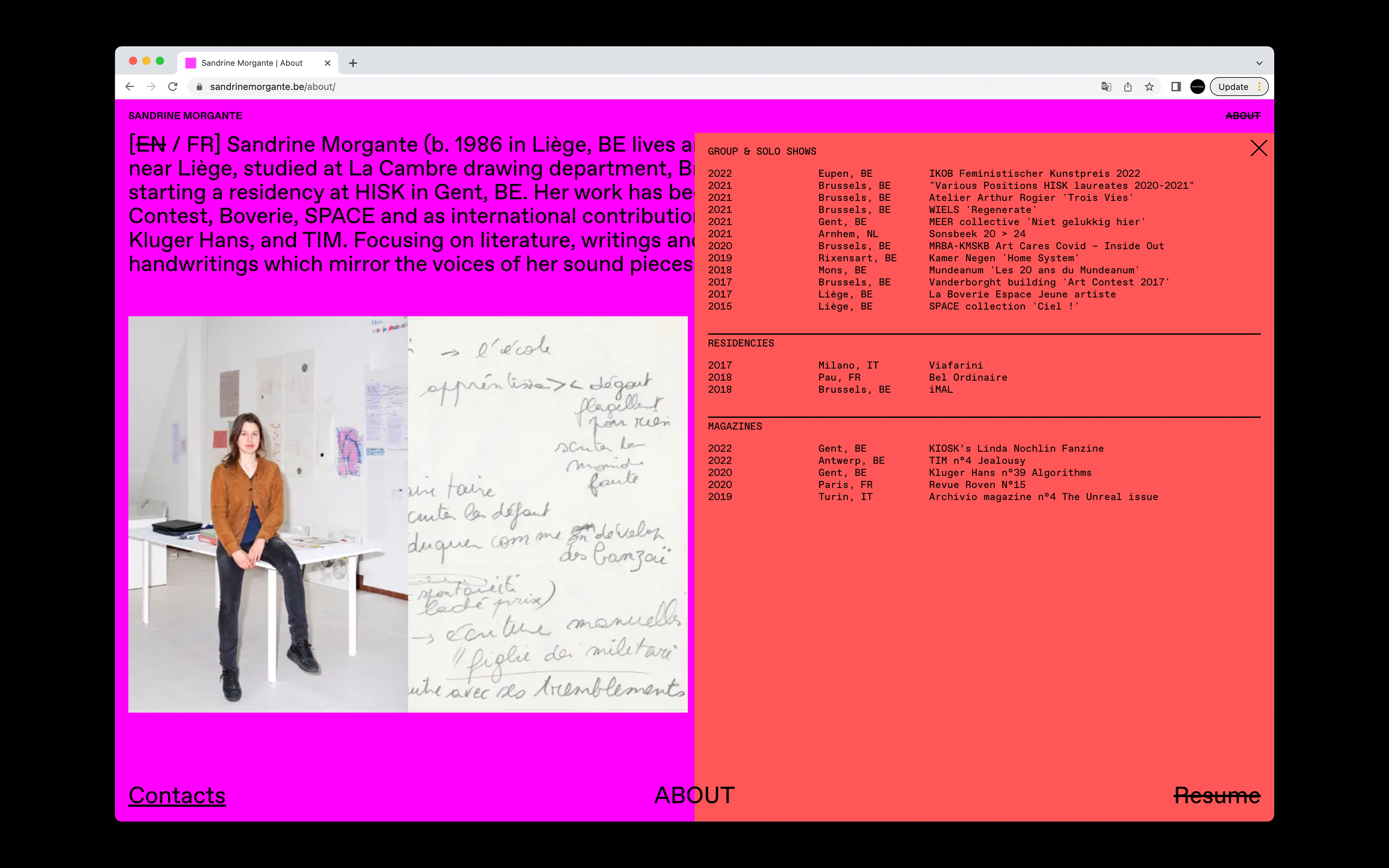This screenshot has height=868, width=1389.
Task: Click the browser back arrow
Action: pyautogui.click(x=130, y=87)
